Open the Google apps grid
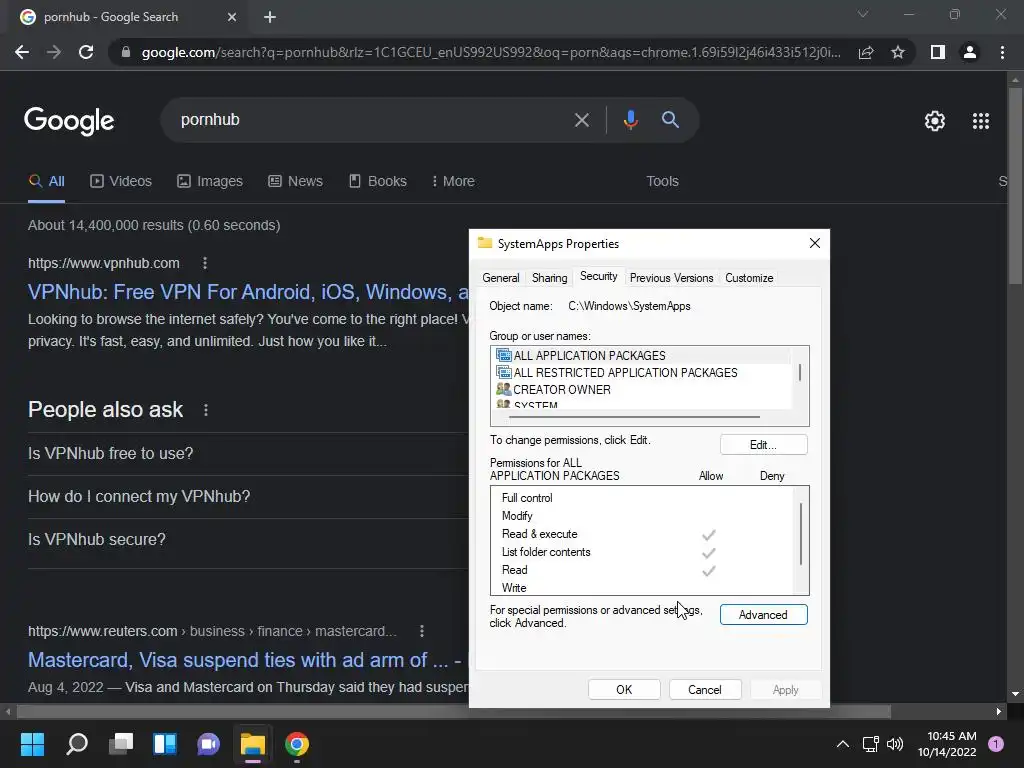 click(981, 121)
